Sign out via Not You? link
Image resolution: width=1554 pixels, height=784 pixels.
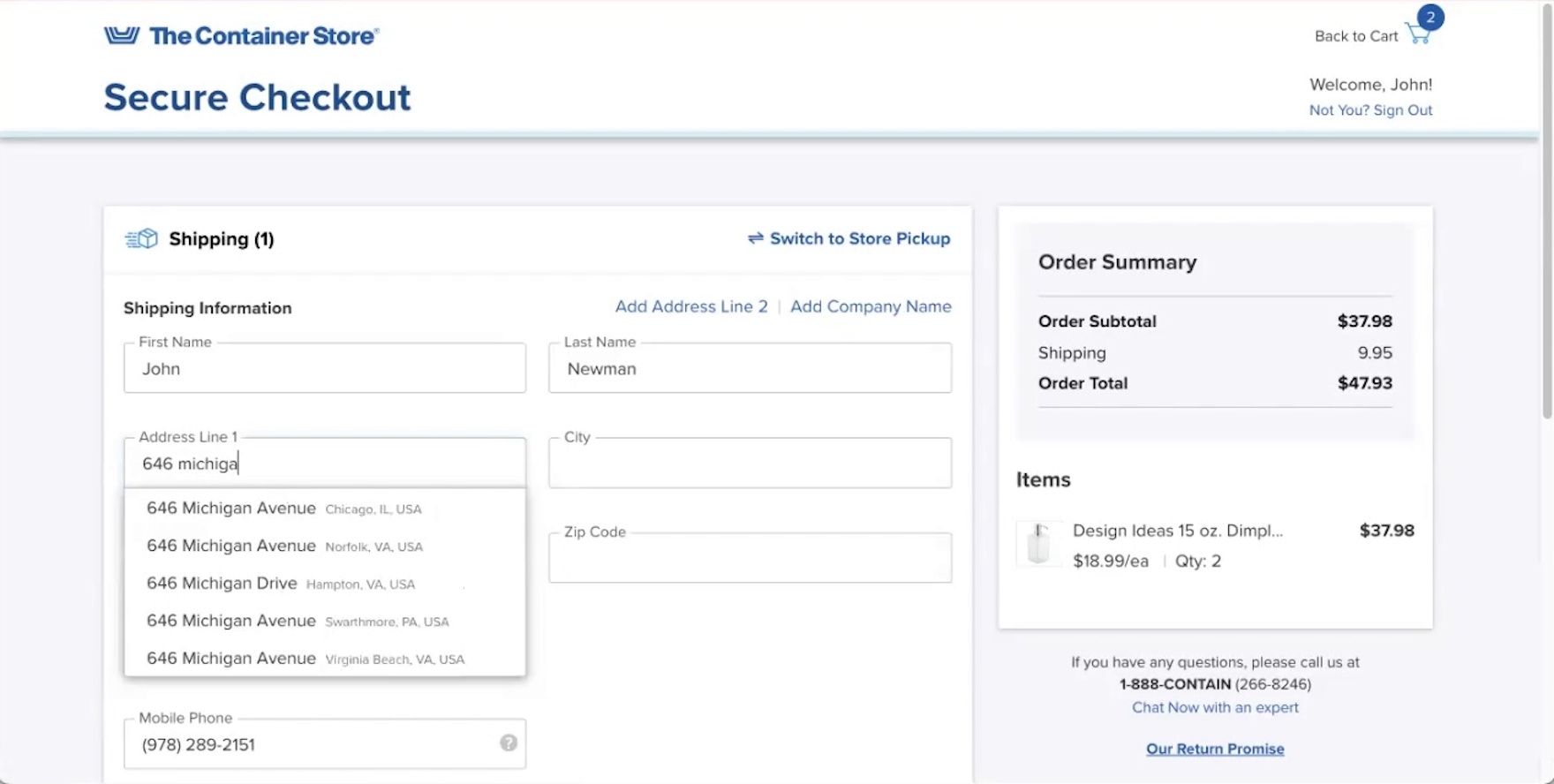click(x=1370, y=110)
